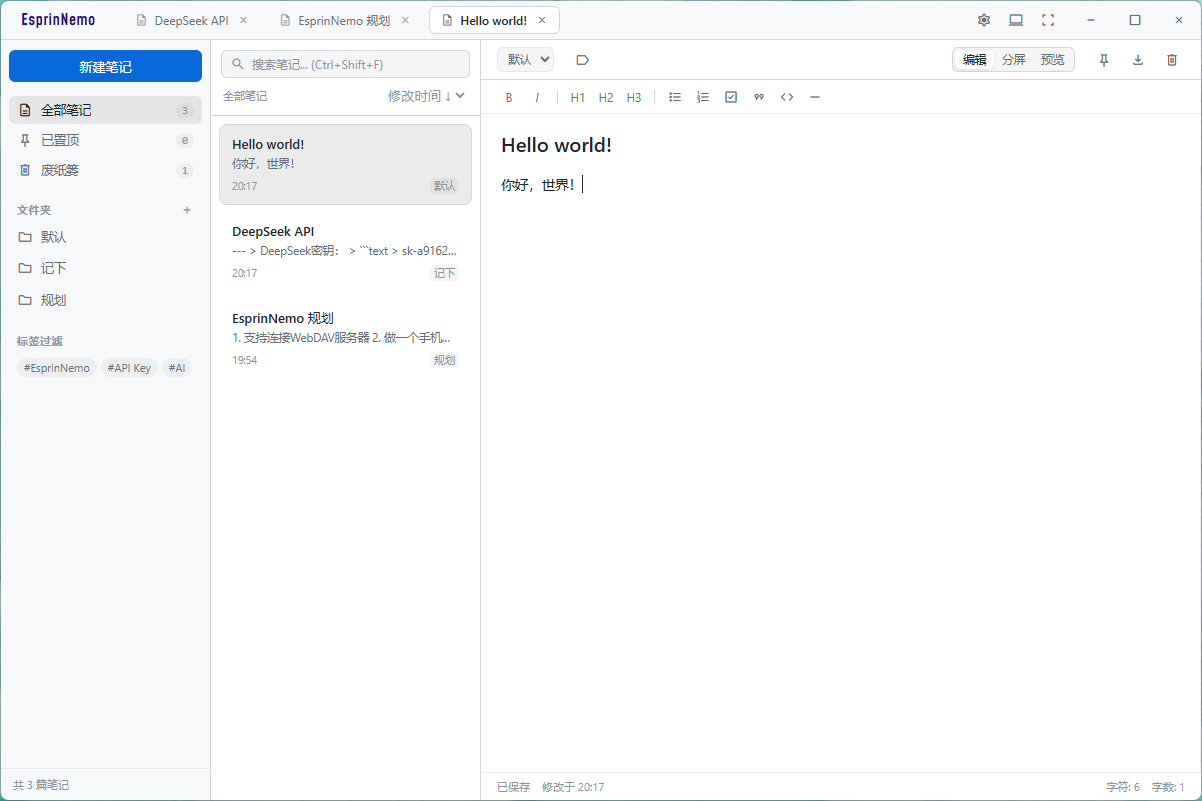Insert a task checkbox list
This screenshot has width=1202, height=801.
[731, 97]
